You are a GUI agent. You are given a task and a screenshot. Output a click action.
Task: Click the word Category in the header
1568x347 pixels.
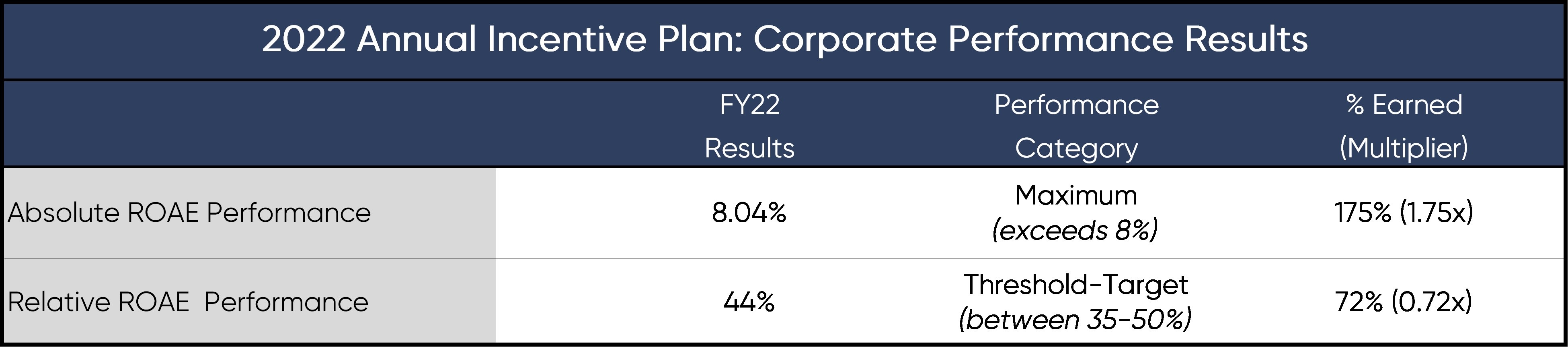pyautogui.click(x=1075, y=148)
